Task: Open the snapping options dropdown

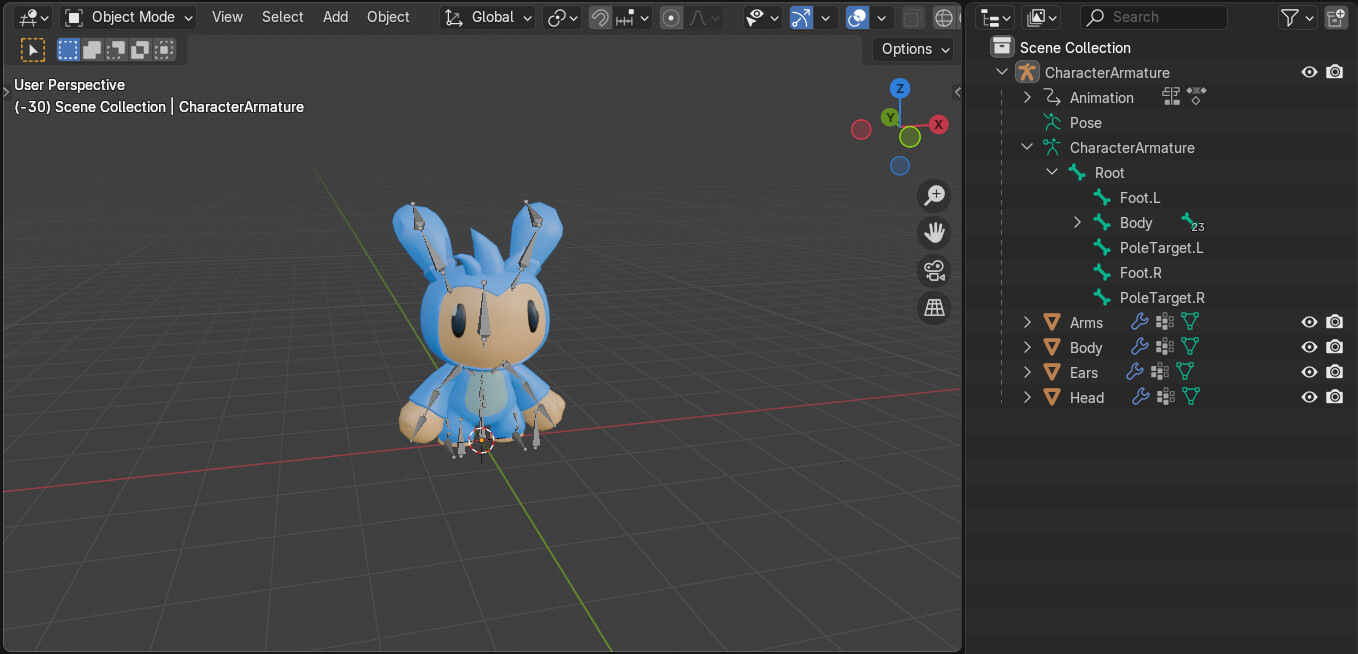Action: pyautogui.click(x=633, y=17)
